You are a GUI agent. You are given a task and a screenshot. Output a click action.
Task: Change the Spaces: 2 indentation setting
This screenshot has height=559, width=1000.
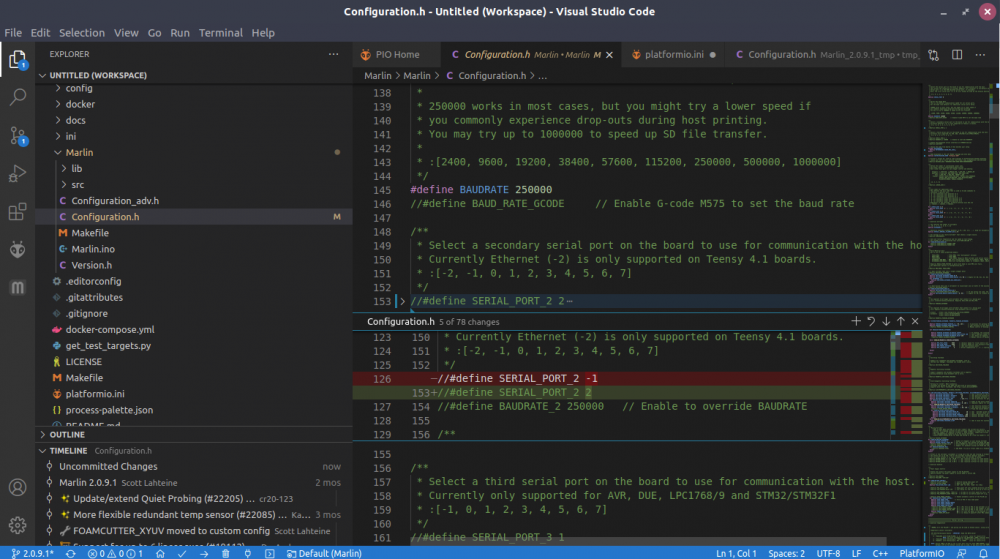[786, 553]
